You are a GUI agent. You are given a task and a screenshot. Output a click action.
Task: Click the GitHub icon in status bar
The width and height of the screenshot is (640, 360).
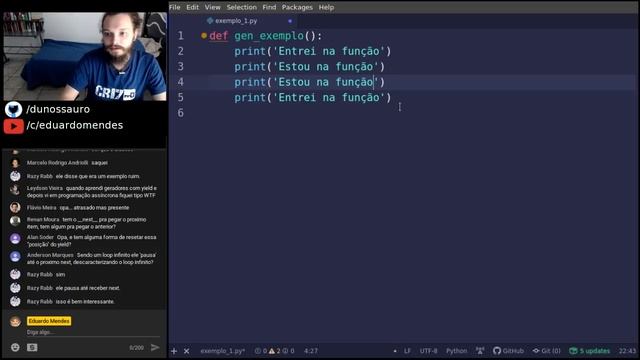click(x=508, y=351)
